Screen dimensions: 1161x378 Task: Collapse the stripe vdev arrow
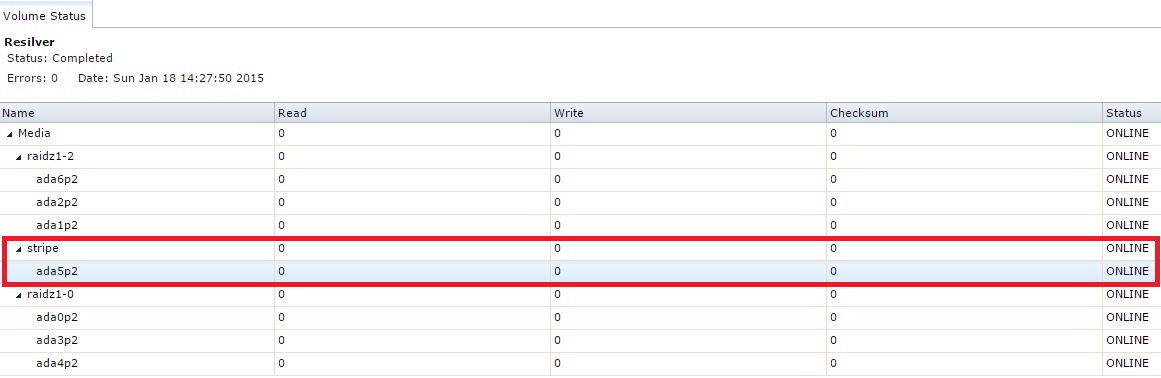click(19, 249)
